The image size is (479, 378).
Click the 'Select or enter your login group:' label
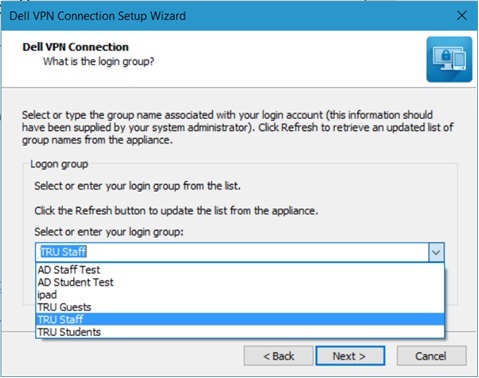pyautogui.click(x=109, y=232)
